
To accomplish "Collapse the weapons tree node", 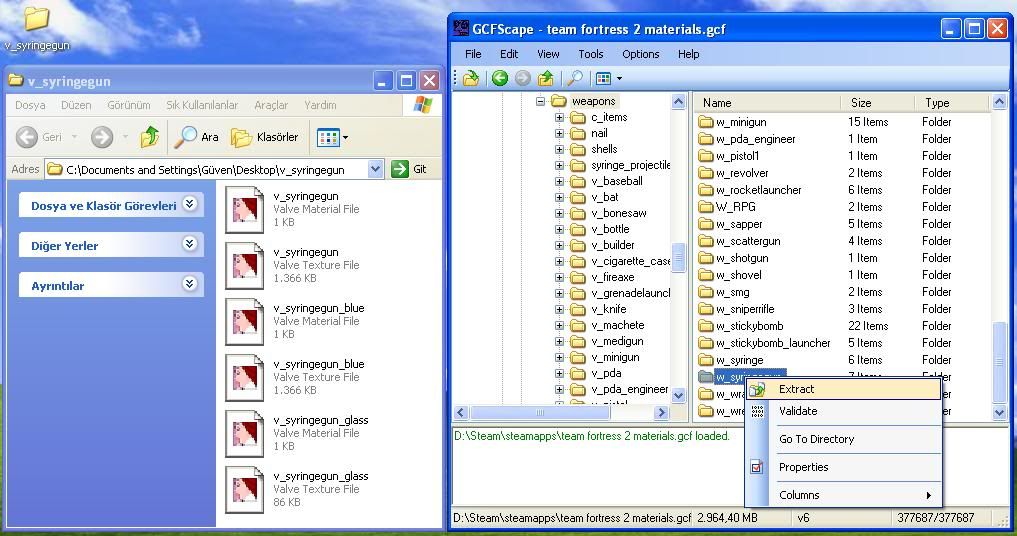I will 541,101.
